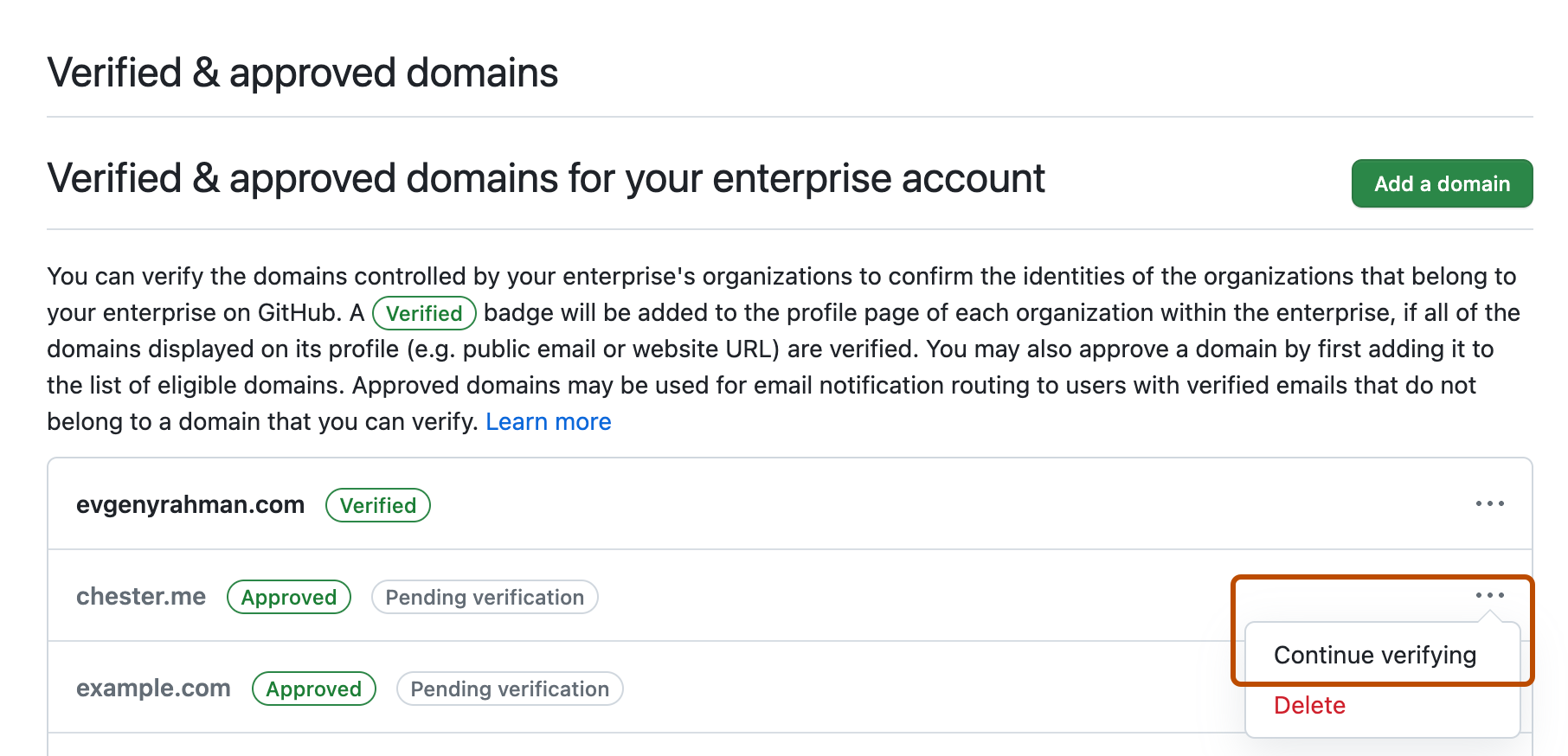
Task: Click the three-dot menu for chester.me
Action: (x=1489, y=595)
